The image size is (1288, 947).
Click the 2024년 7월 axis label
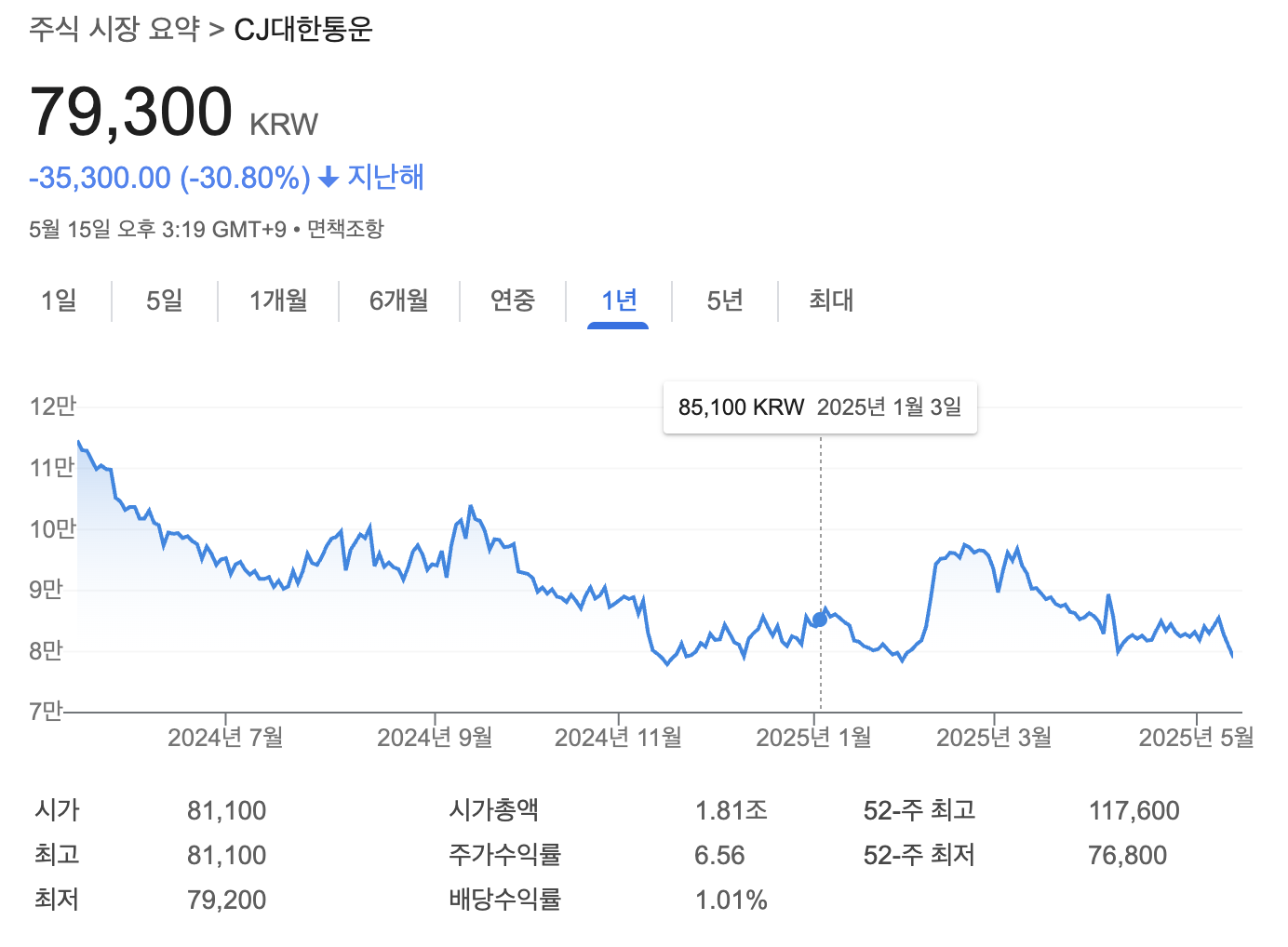225,738
